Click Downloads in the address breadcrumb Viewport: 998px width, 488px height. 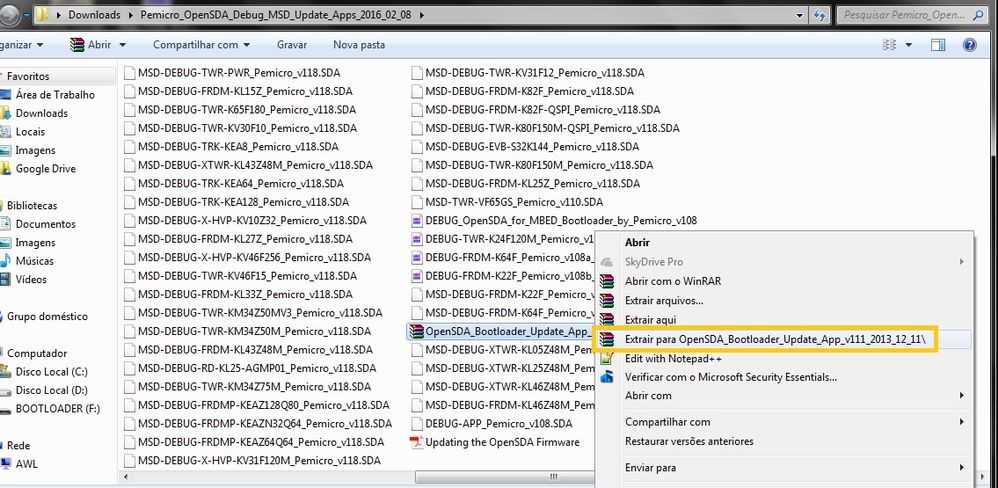[x=94, y=15]
